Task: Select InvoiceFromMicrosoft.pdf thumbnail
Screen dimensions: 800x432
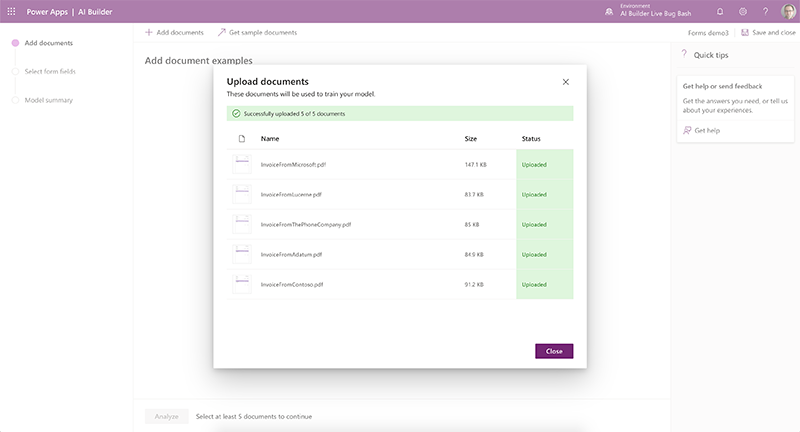Action: pos(242,164)
